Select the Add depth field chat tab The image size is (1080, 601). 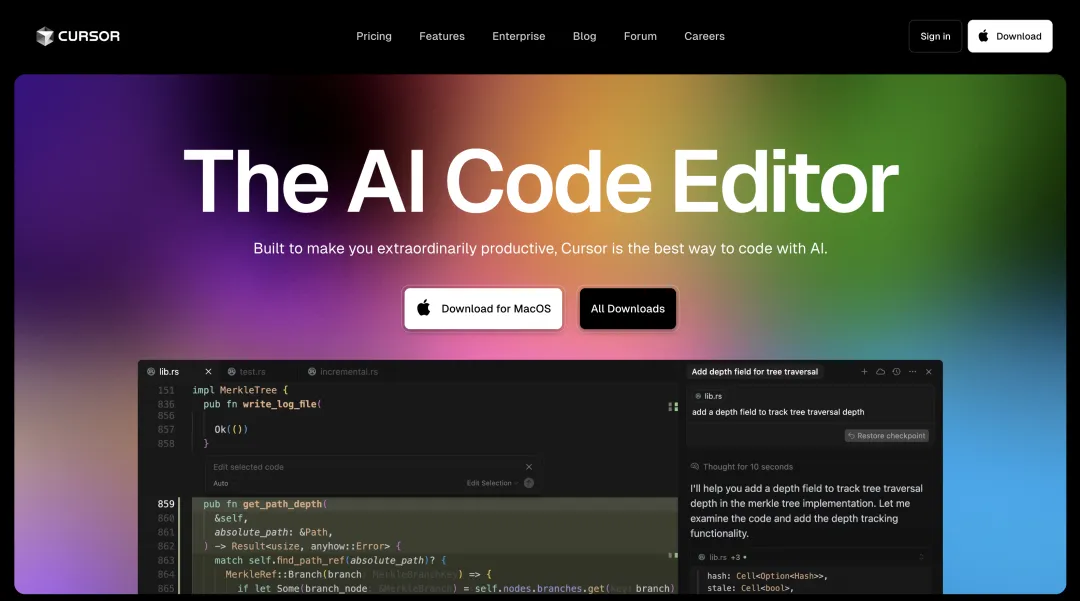755,372
